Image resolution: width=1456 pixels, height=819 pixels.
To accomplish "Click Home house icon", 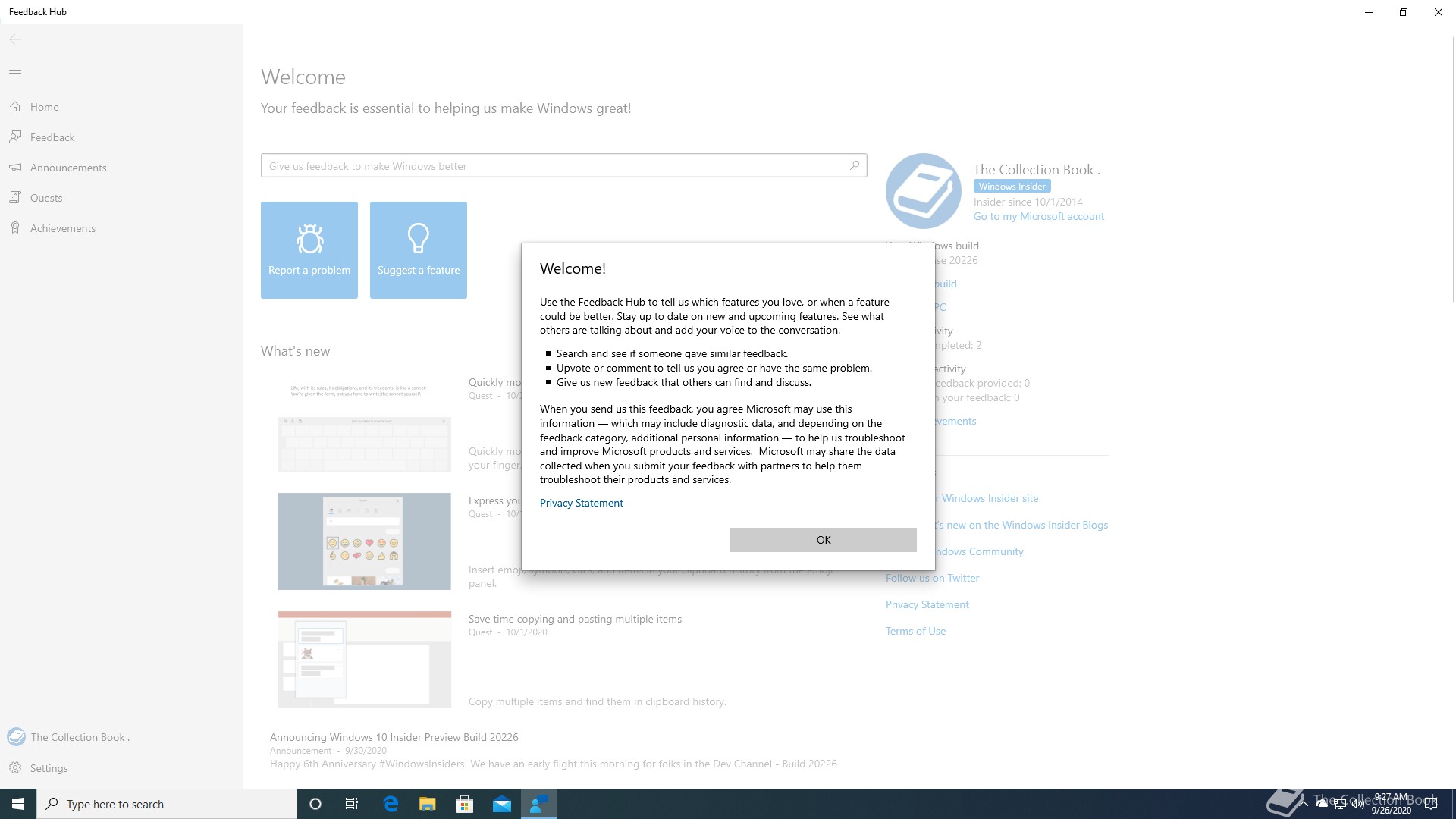I will coord(15,107).
